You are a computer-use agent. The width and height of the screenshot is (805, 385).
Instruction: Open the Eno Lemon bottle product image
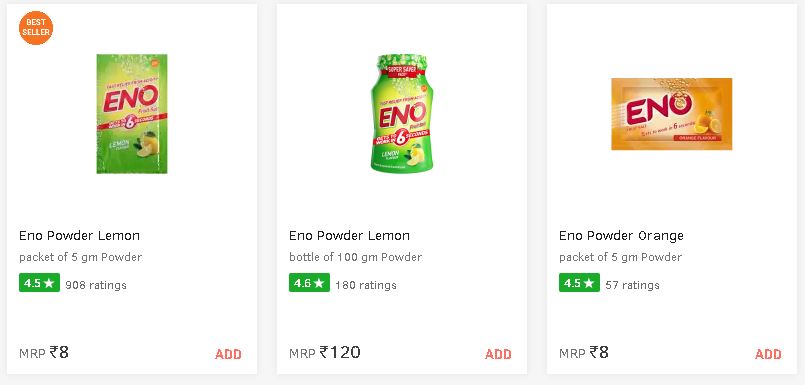[402, 113]
